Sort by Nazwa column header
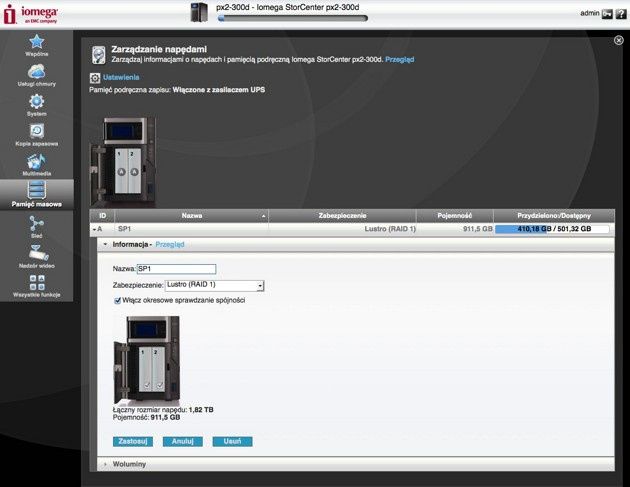Screen dimensions: 630x487 pyautogui.click(x=192, y=216)
